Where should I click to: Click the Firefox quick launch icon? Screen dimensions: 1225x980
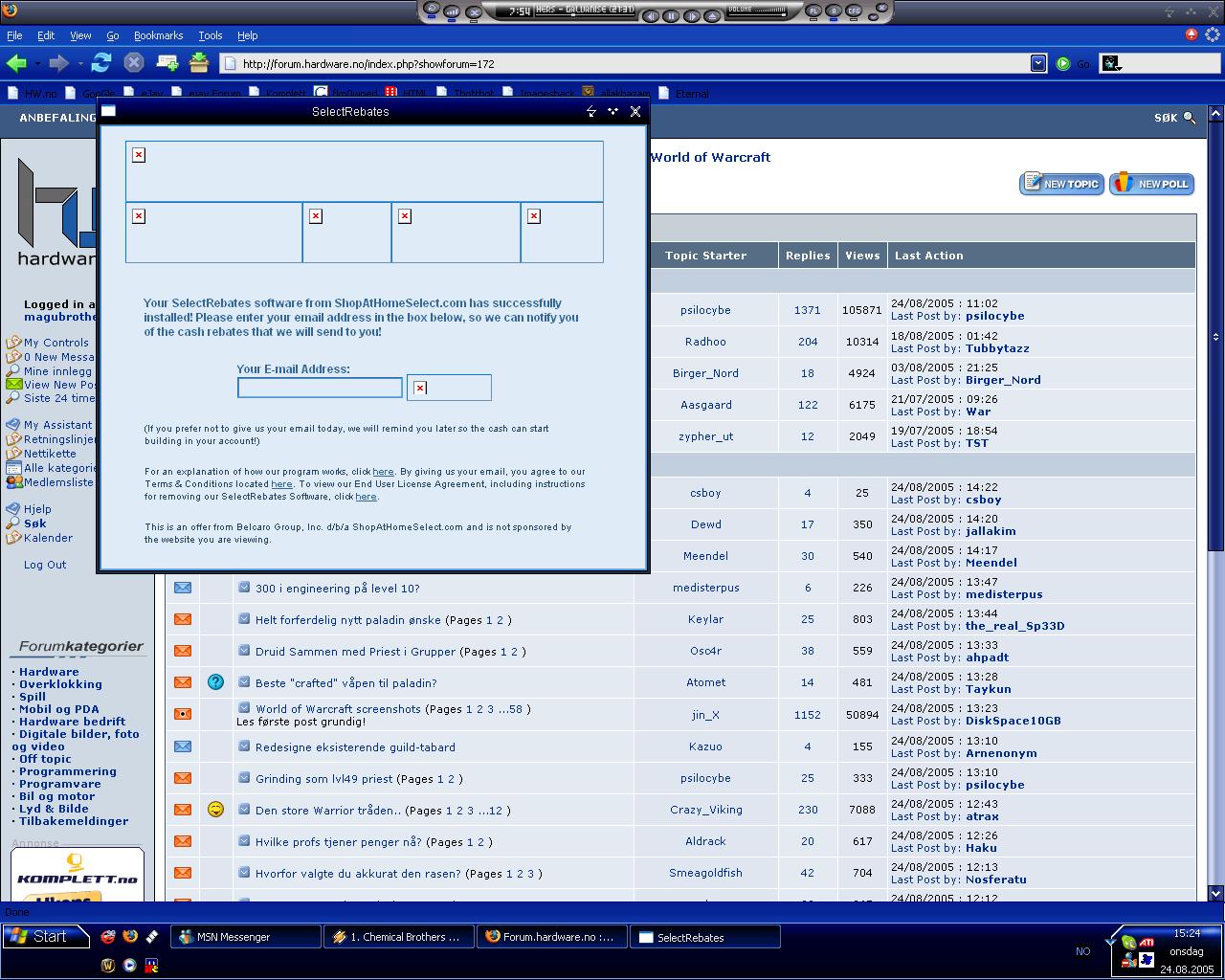point(130,937)
